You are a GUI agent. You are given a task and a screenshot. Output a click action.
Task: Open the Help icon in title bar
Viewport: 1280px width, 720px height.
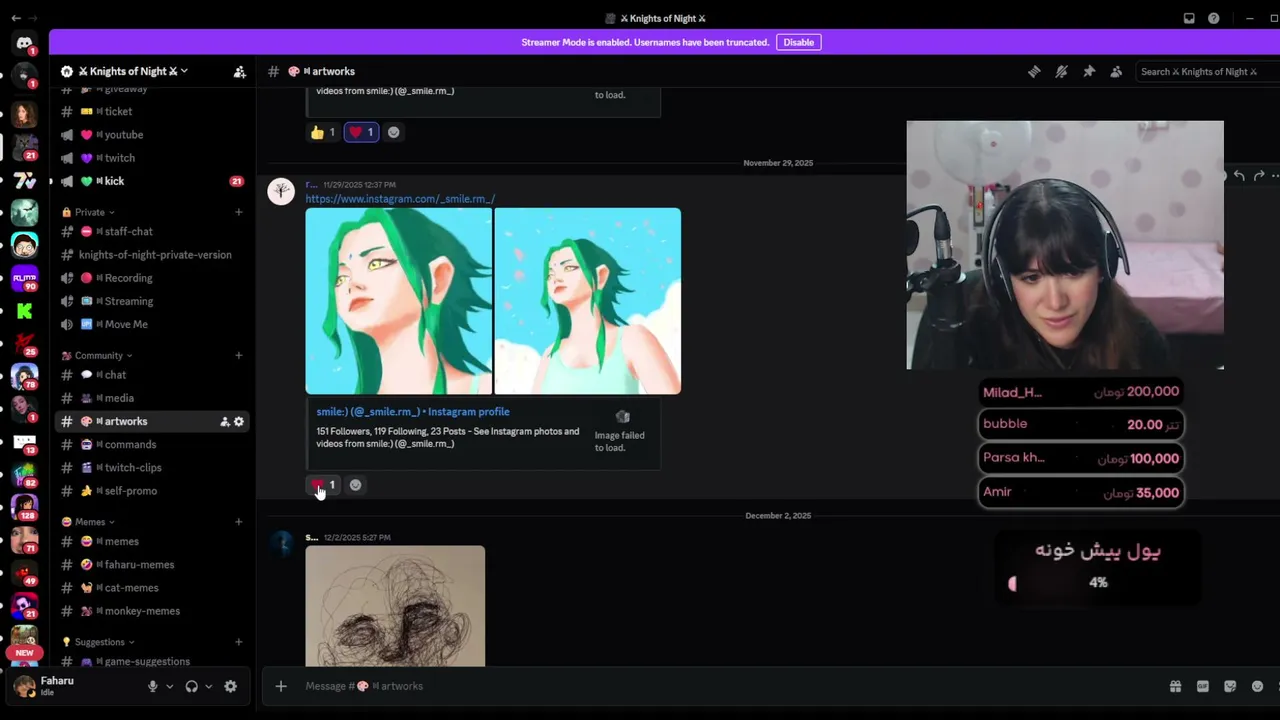click(1213, 18)
